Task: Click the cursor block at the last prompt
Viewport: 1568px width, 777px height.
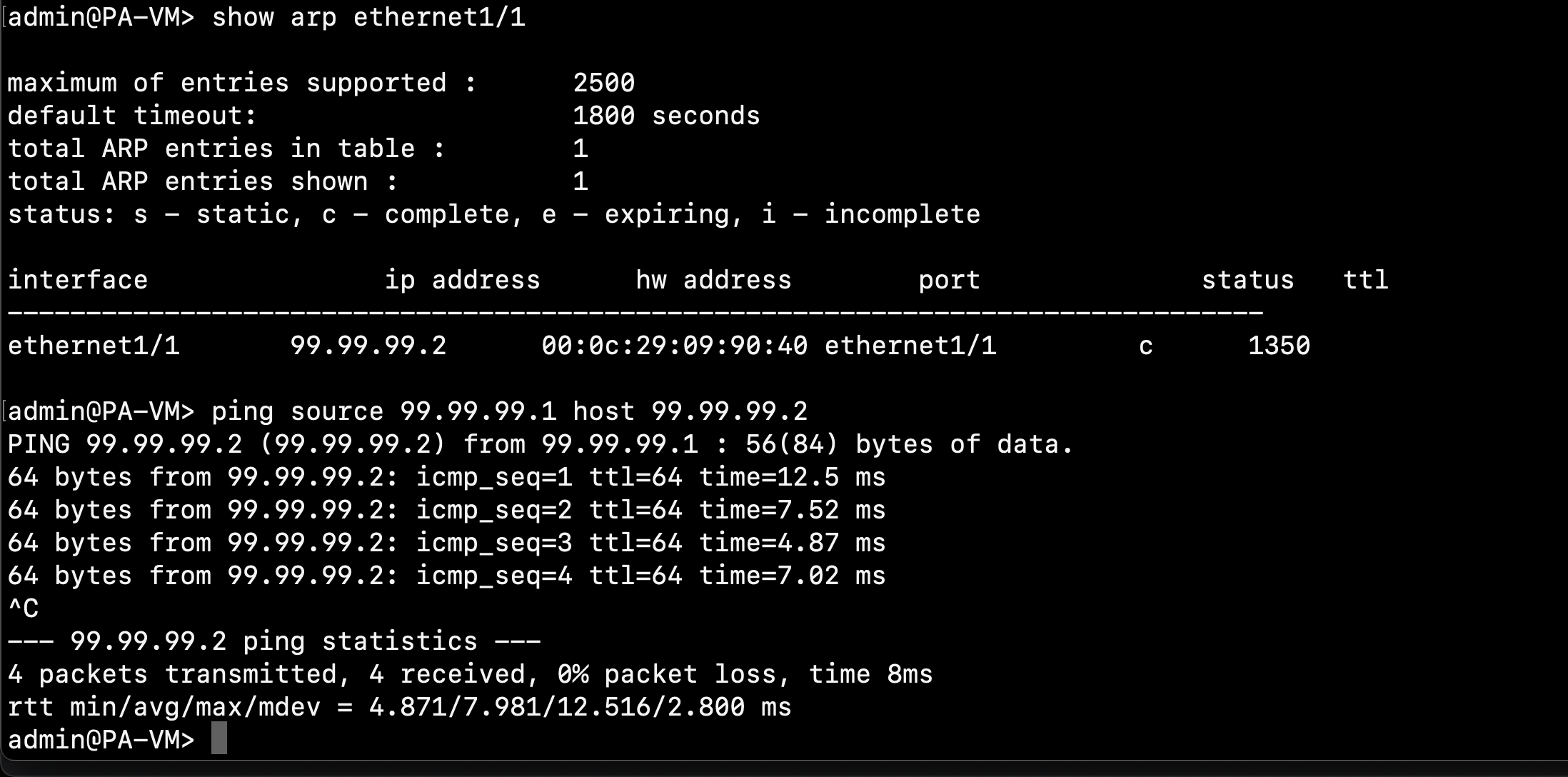Action: tap(219, 738)
